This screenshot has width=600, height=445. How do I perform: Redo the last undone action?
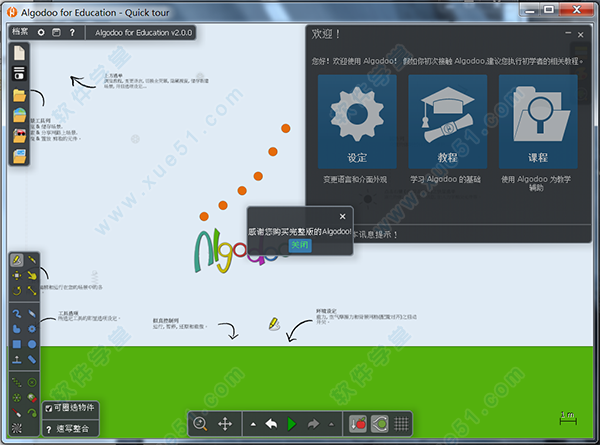point(313,424)
